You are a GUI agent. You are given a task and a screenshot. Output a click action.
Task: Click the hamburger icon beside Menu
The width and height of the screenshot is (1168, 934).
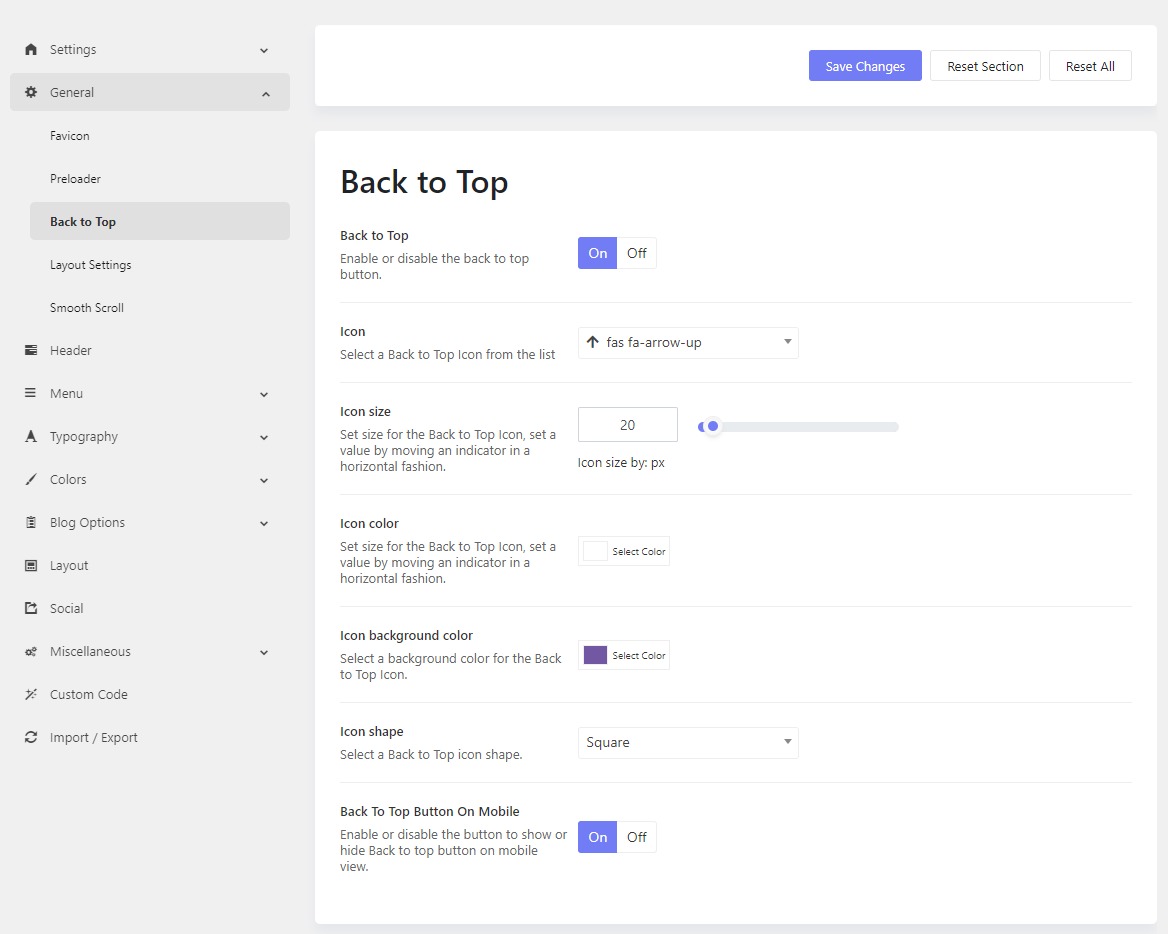[31, 393]
